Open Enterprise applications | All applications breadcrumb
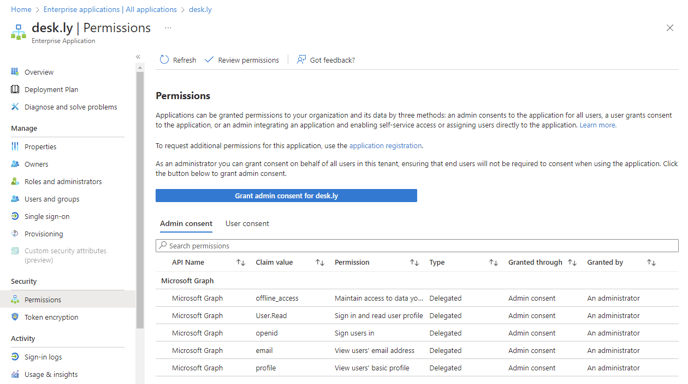 point(110,9)
